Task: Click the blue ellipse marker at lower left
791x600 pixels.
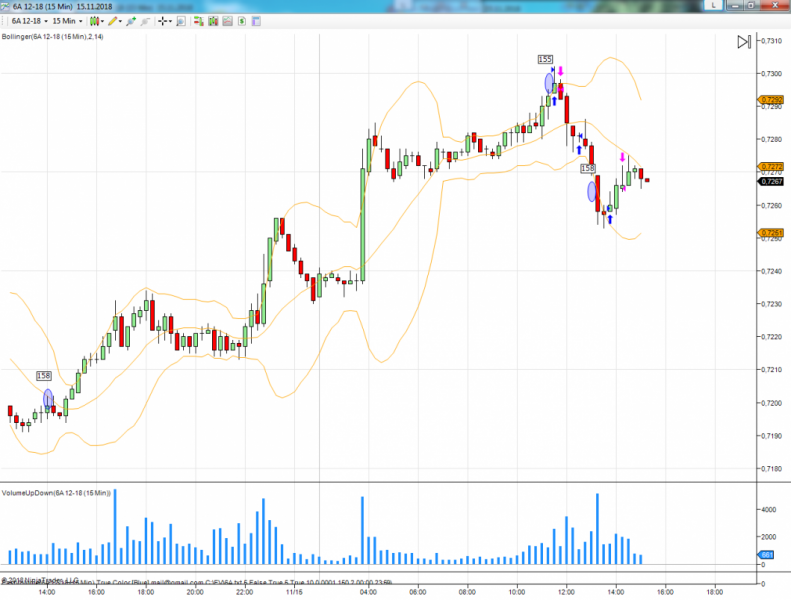Action: pyautogui.click(x=48, y=399)
